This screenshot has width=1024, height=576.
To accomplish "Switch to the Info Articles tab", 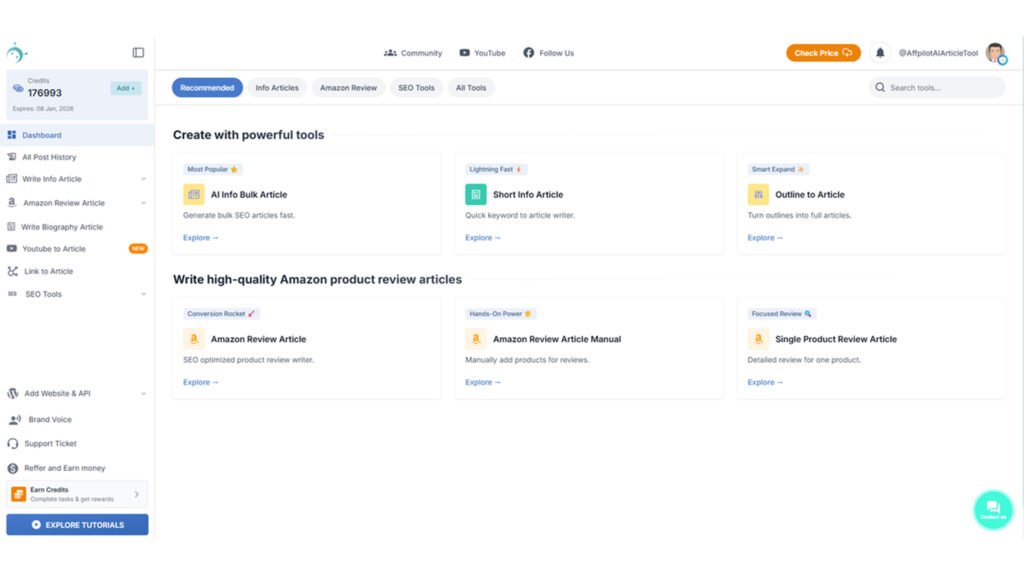I will pyautogui.click(x=277, y=88).
